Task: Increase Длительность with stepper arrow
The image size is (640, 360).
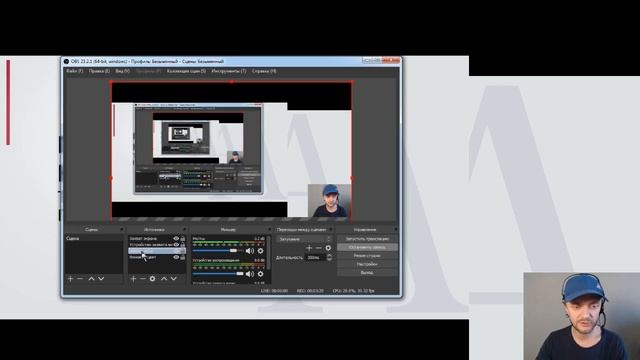Action: 329,256
